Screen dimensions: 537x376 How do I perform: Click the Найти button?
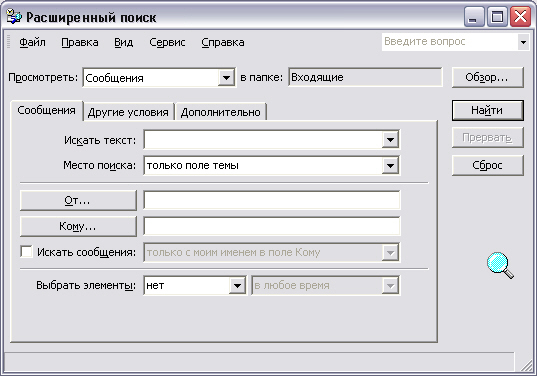click(487, 110)
